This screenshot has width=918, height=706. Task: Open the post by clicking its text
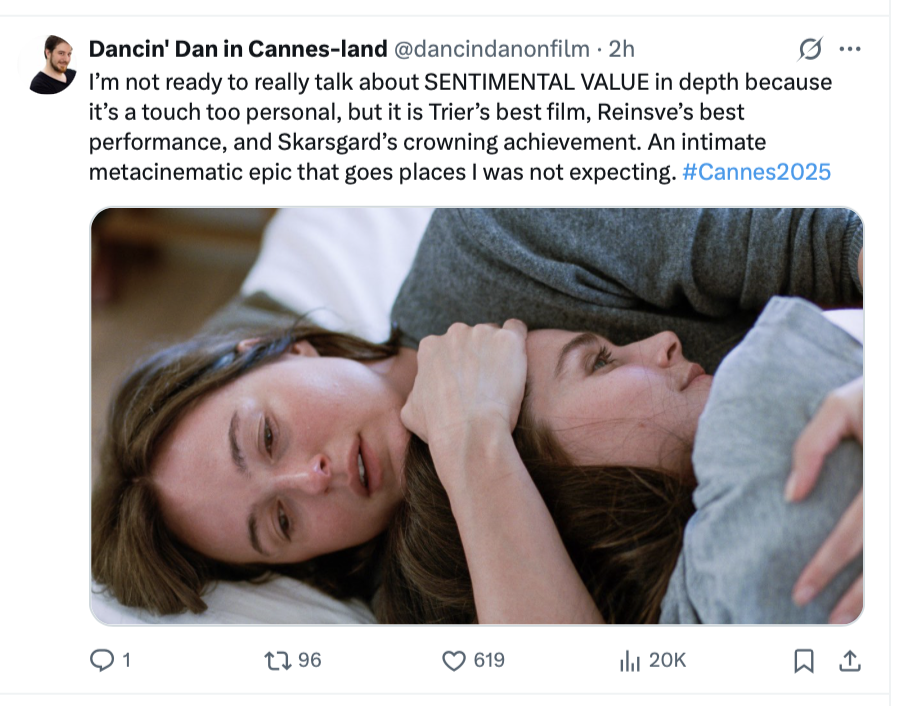[400, 141]
